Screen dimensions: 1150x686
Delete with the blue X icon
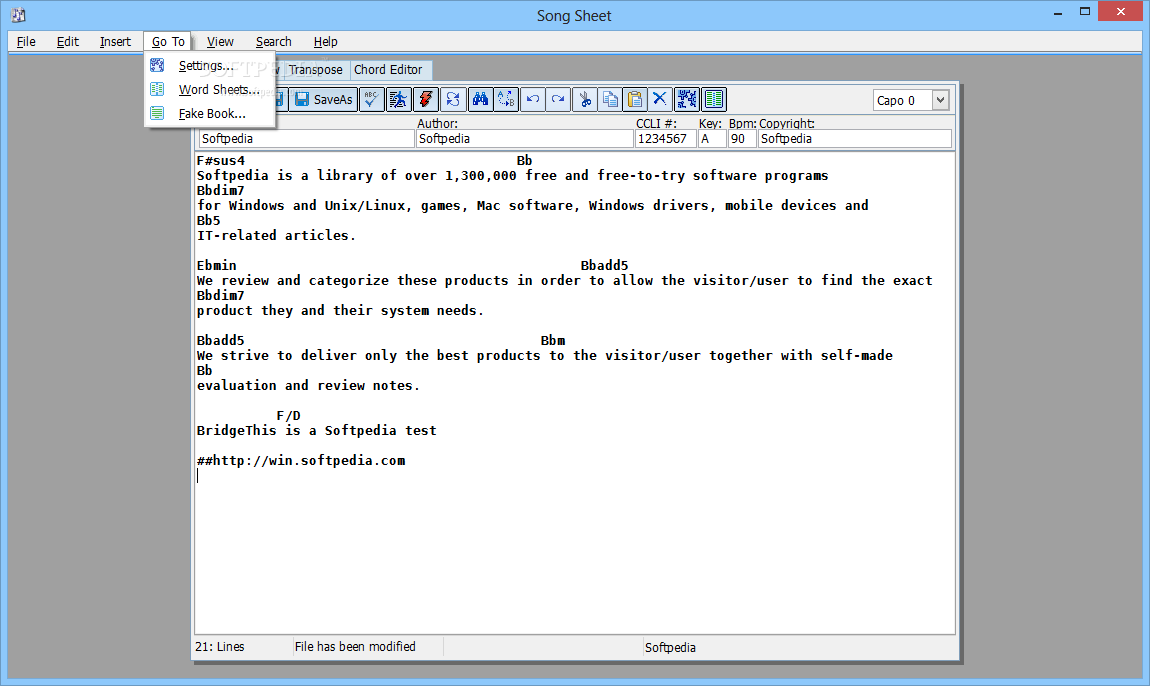coord(659,100)
